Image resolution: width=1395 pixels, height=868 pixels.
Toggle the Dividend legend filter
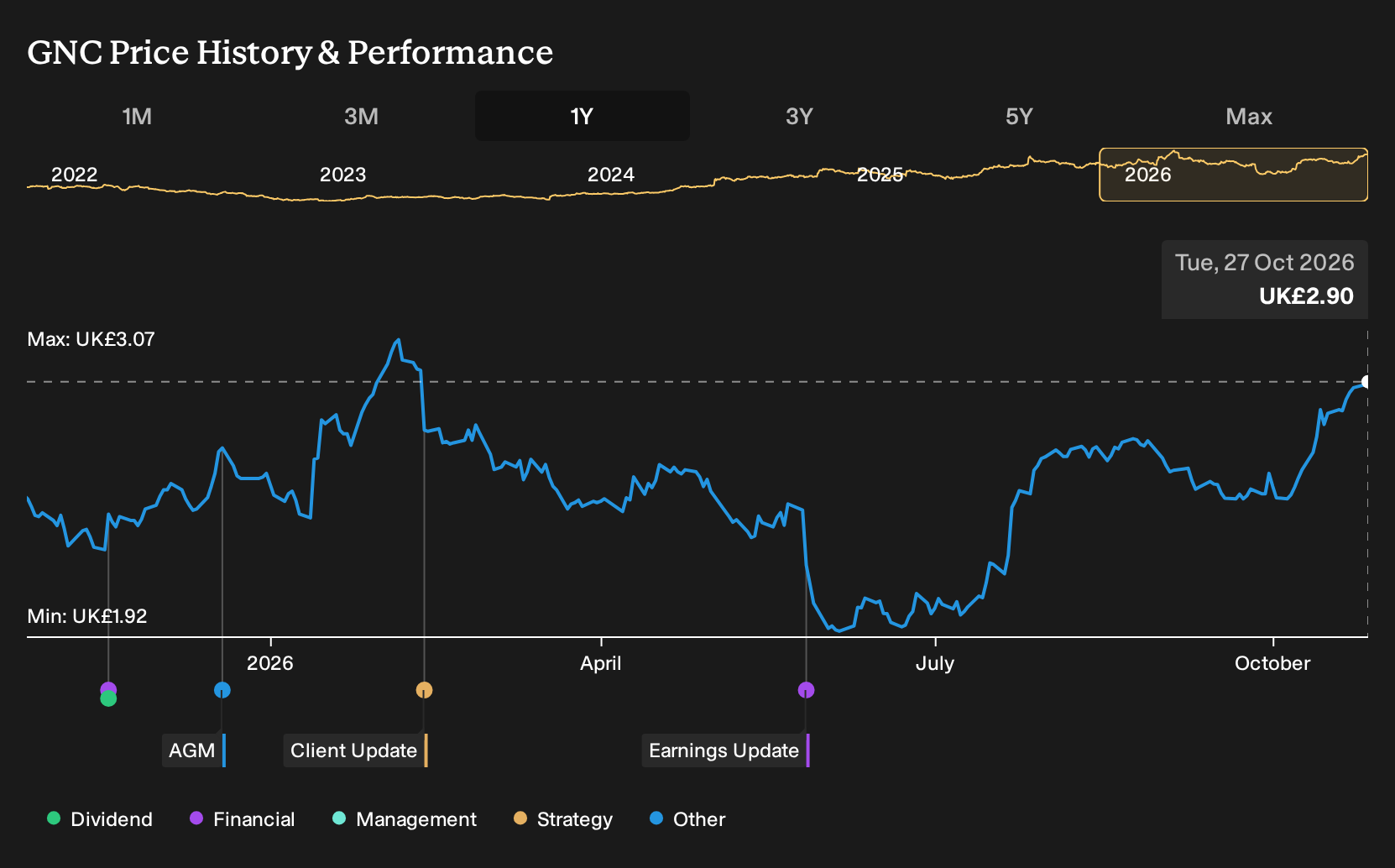point(100,819)
